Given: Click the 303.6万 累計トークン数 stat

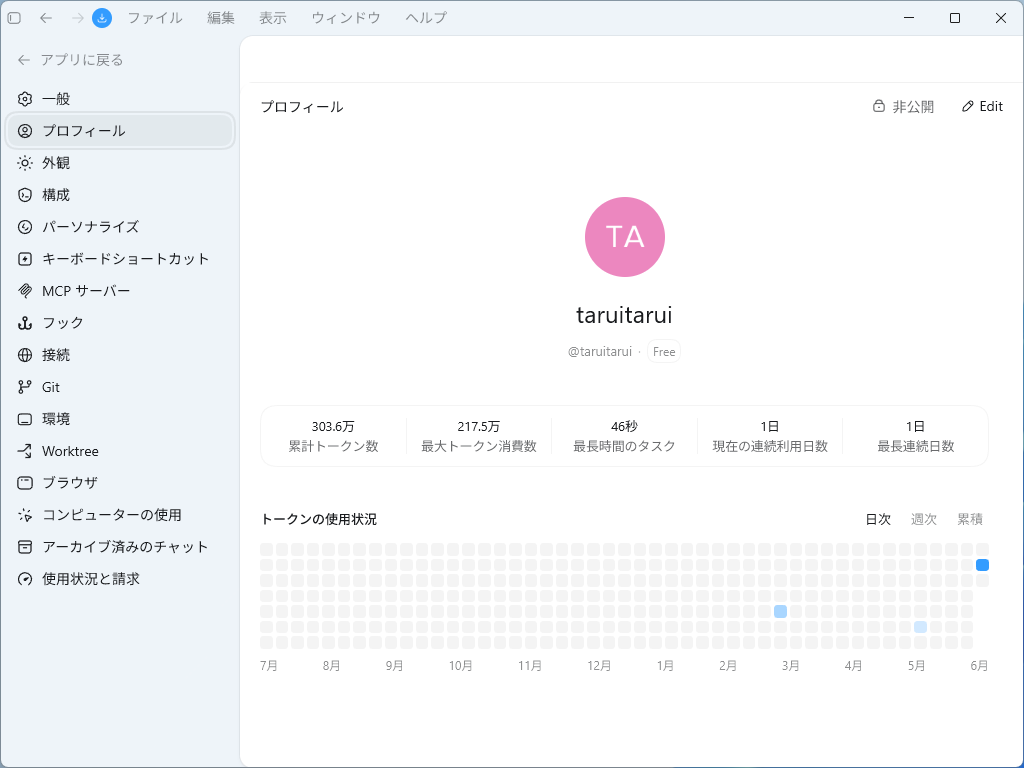Looking at the screenshot, I should (333, 436).
